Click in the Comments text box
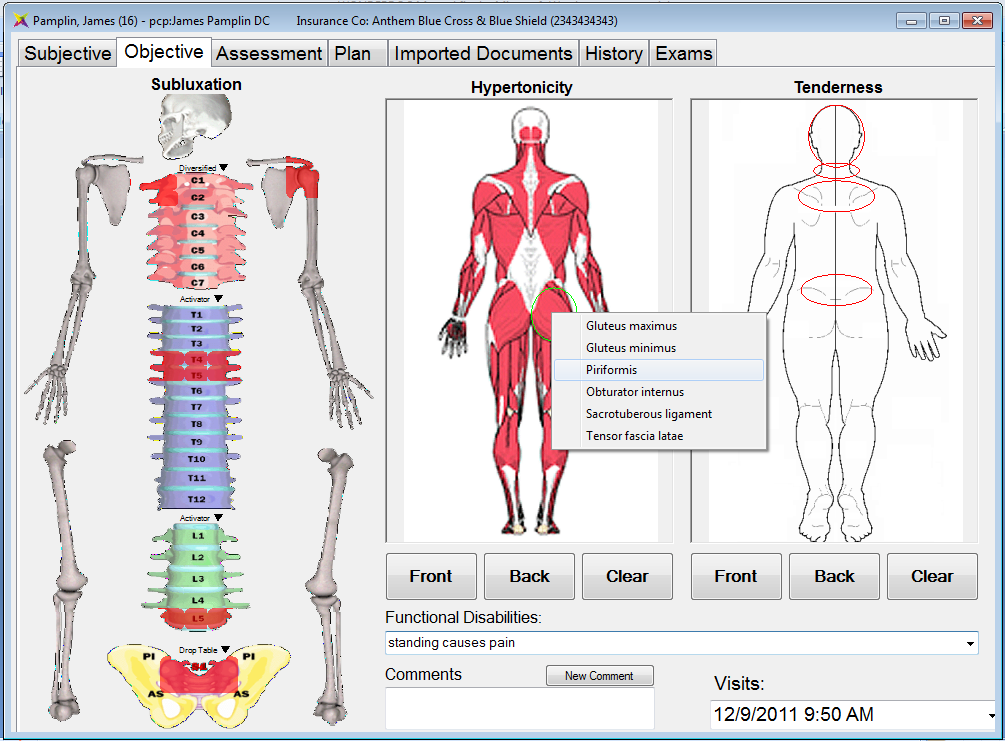This screenshot has width=1005, height=741. pyautogui.click(x=520, y=708)
